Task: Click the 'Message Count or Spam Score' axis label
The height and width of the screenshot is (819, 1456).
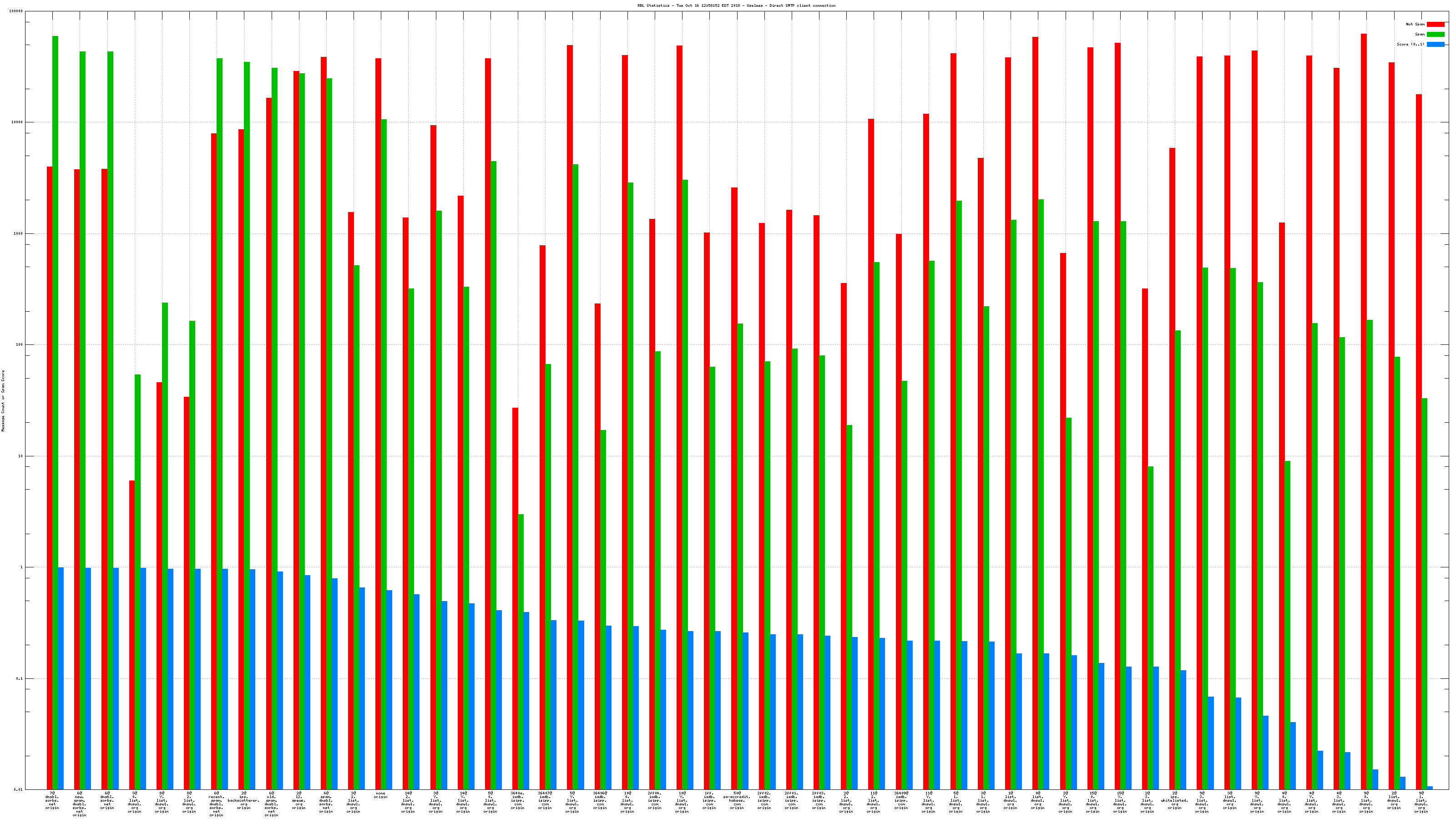Action: tap(3, 401)
